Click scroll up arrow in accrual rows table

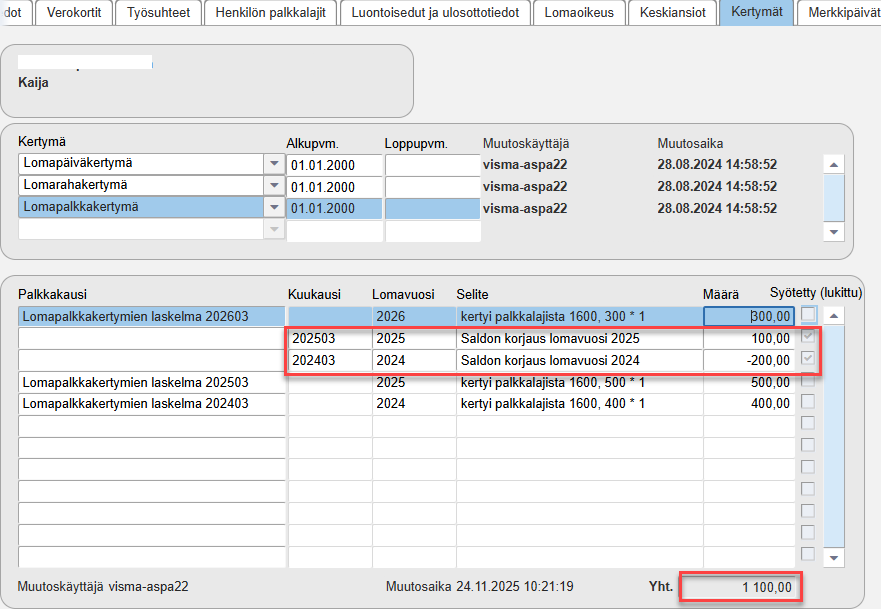coord(834,316)
